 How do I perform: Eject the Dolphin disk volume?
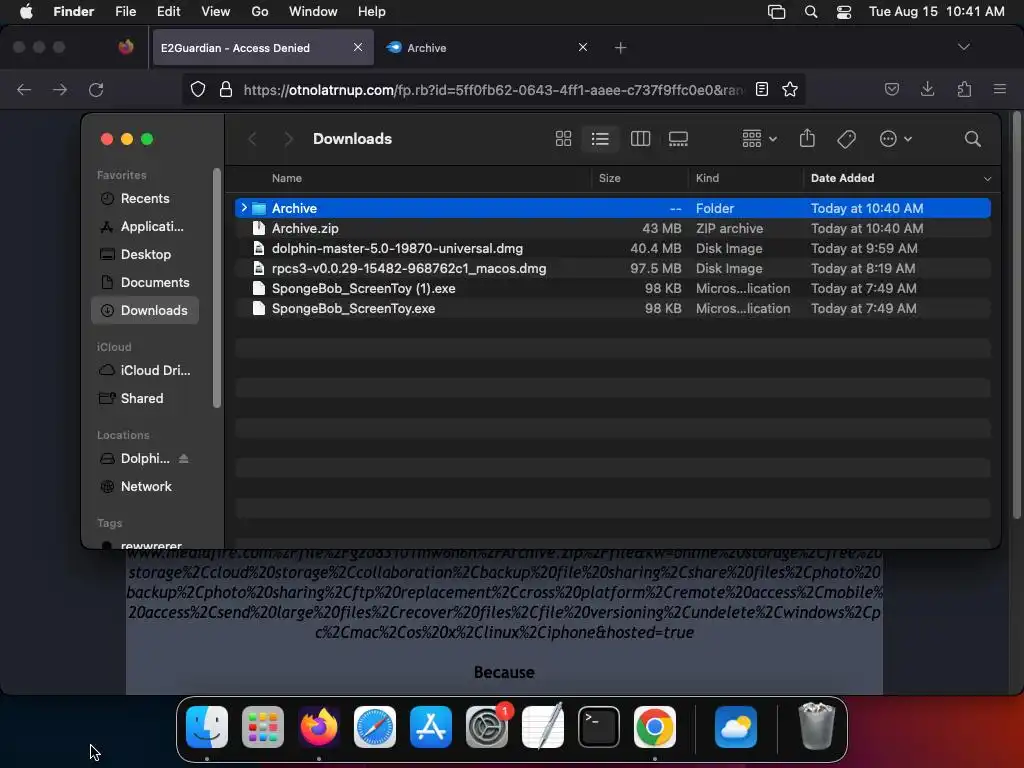[x=184, y=458]
